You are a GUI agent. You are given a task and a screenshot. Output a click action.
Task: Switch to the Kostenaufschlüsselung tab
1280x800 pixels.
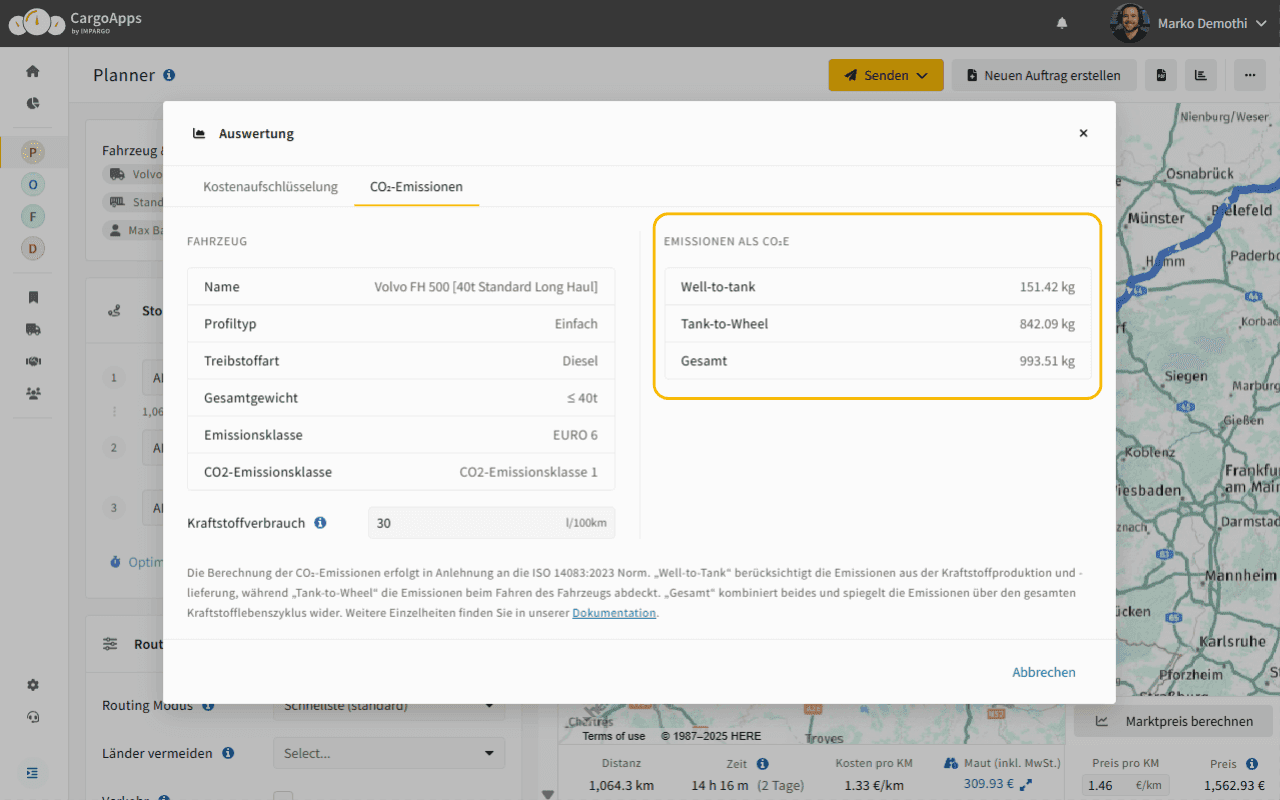tap(270, 187)
